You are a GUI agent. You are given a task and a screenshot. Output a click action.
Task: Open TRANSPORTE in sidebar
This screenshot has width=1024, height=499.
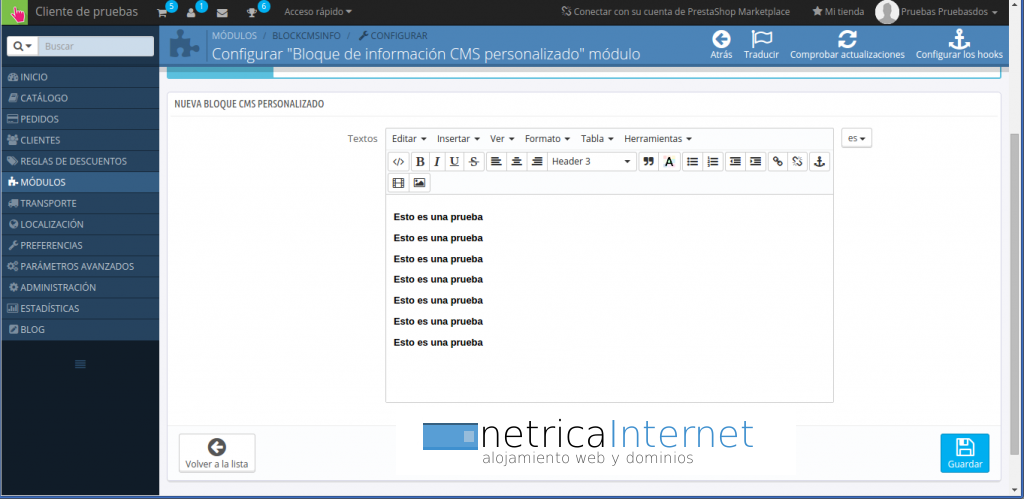point(80,203)
